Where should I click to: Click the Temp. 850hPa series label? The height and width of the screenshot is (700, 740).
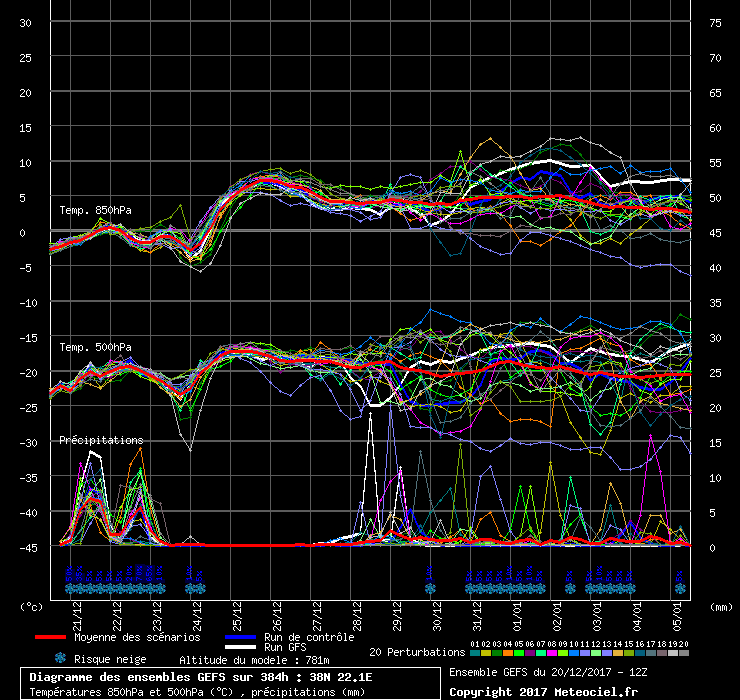tap(95, 210)
